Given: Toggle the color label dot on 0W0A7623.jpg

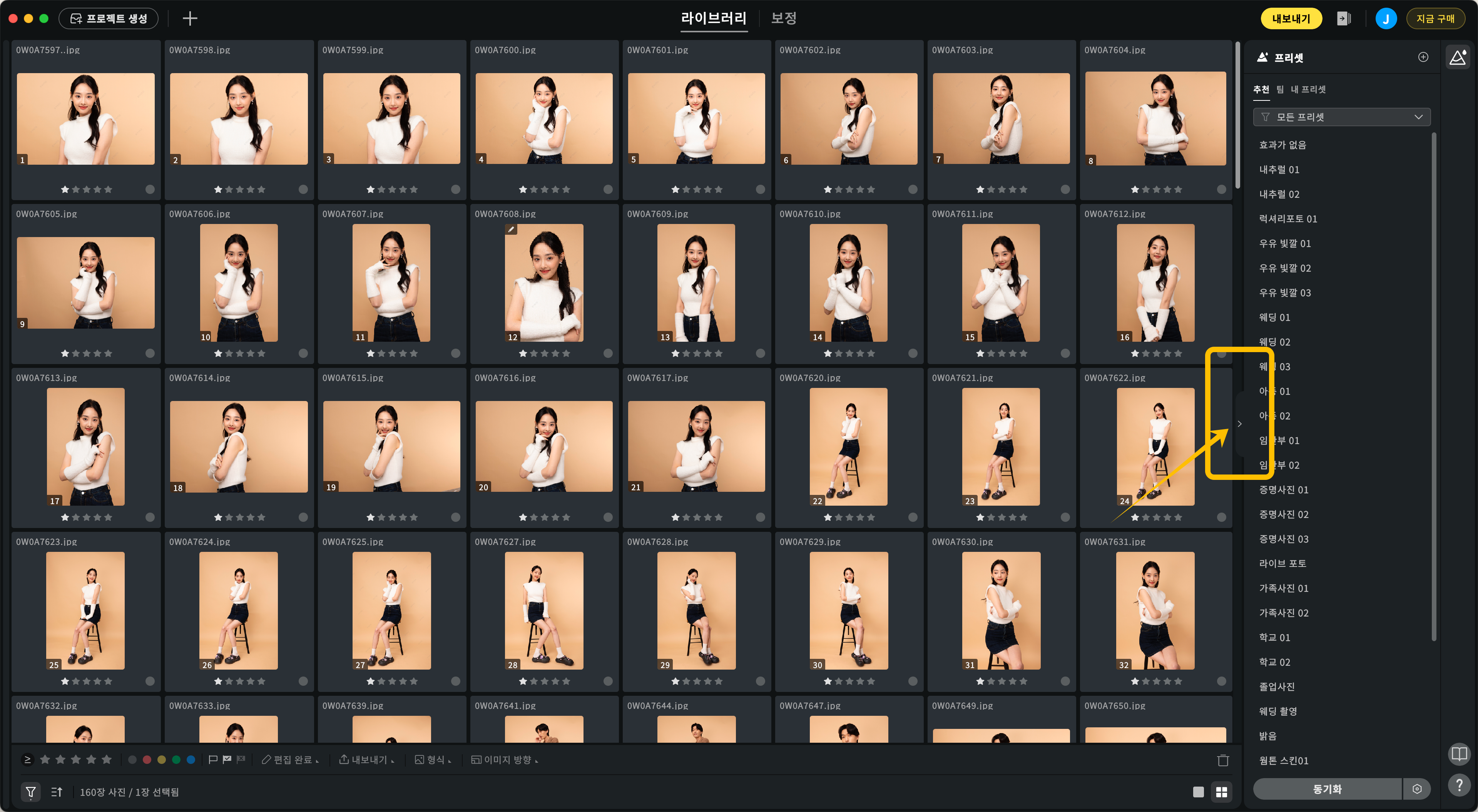Looking at the screenshot, I should [150, 681].
